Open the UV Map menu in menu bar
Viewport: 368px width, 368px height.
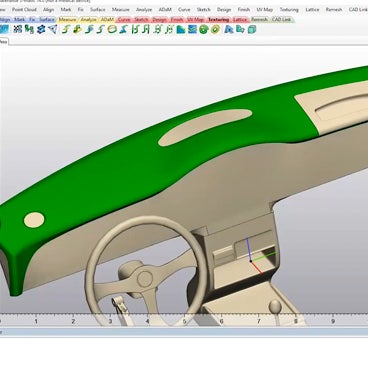point(265,9)
